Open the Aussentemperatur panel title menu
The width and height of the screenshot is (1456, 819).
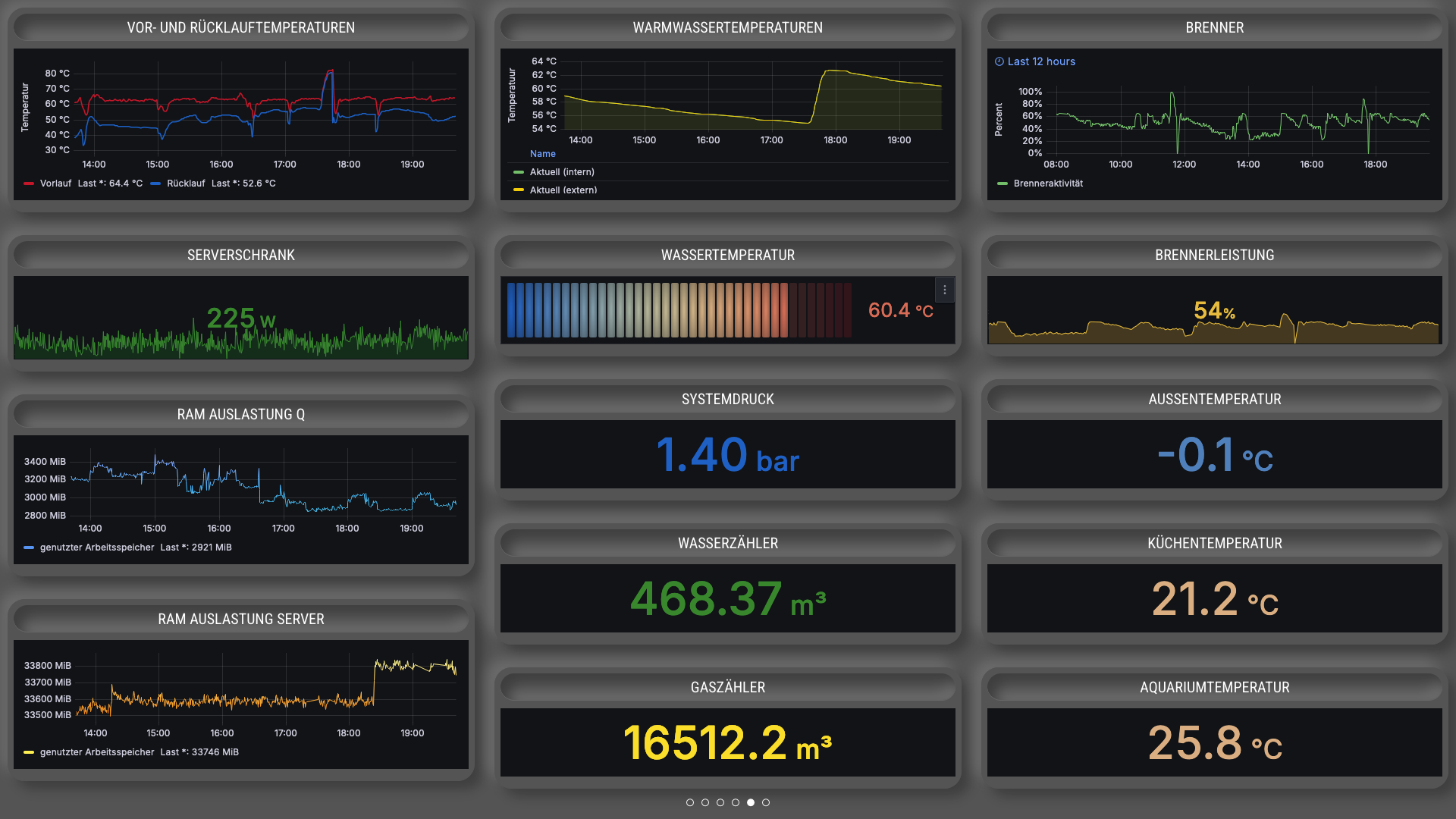point(1215,399)
